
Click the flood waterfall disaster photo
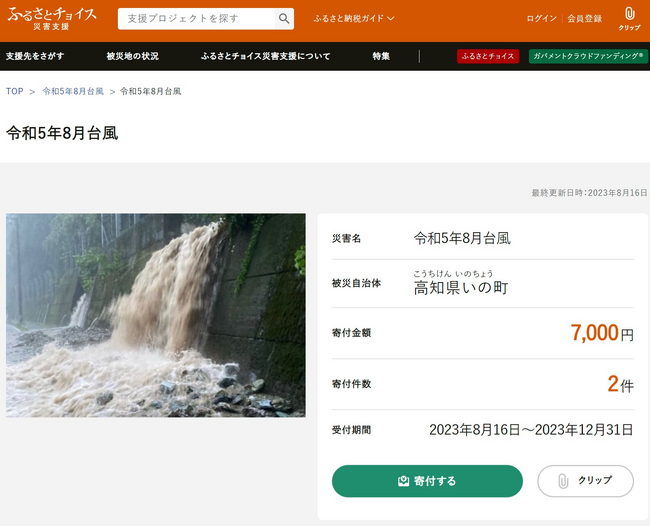(155, 315)
